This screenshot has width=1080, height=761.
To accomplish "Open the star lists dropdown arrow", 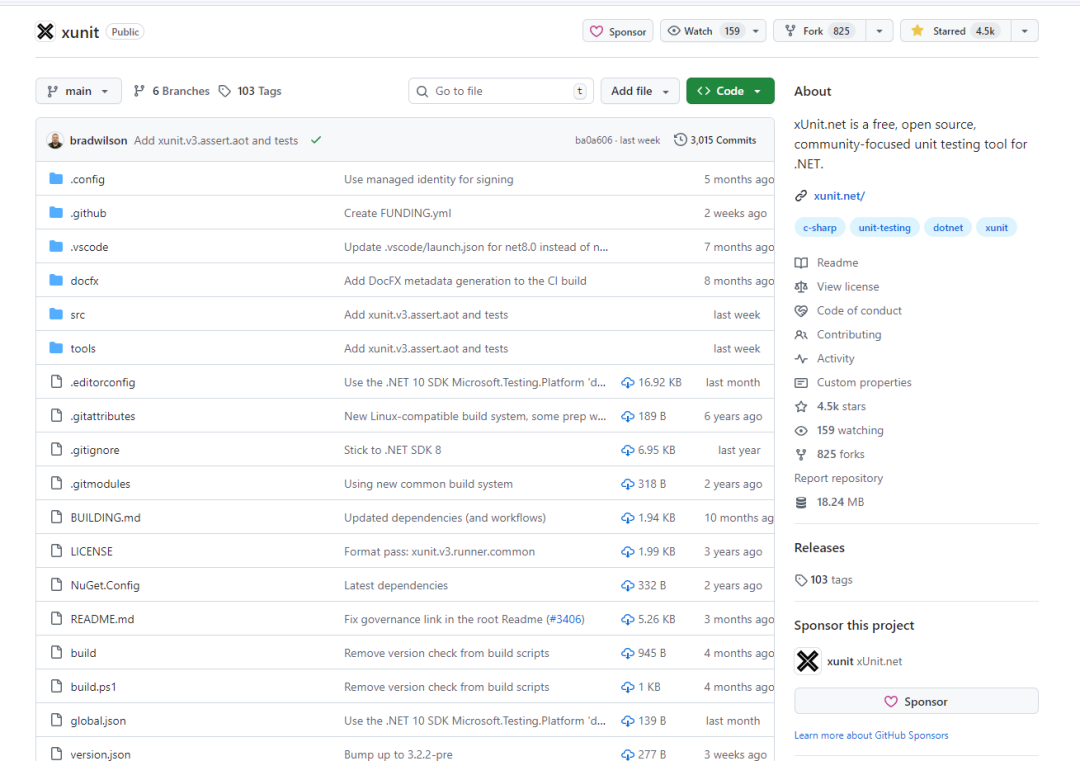I will point(1025,31).
